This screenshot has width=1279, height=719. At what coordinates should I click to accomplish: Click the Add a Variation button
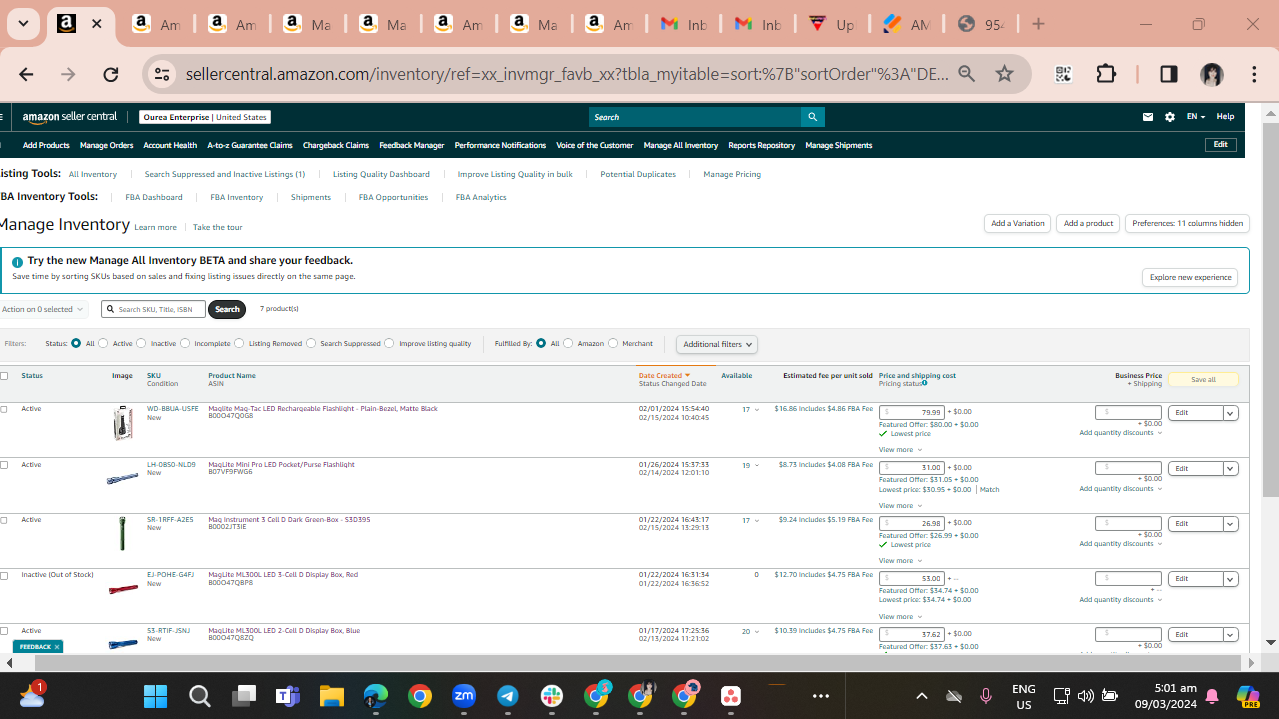1017,224
